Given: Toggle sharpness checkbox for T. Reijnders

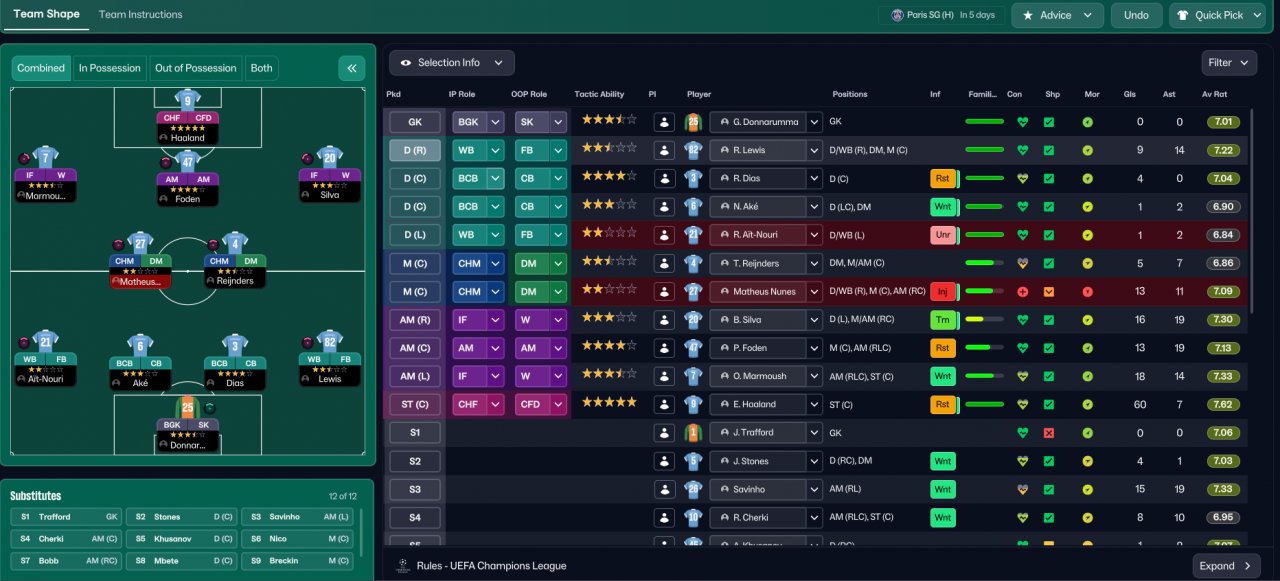Looking at the screenshot, I should [x=1048, y=263].
